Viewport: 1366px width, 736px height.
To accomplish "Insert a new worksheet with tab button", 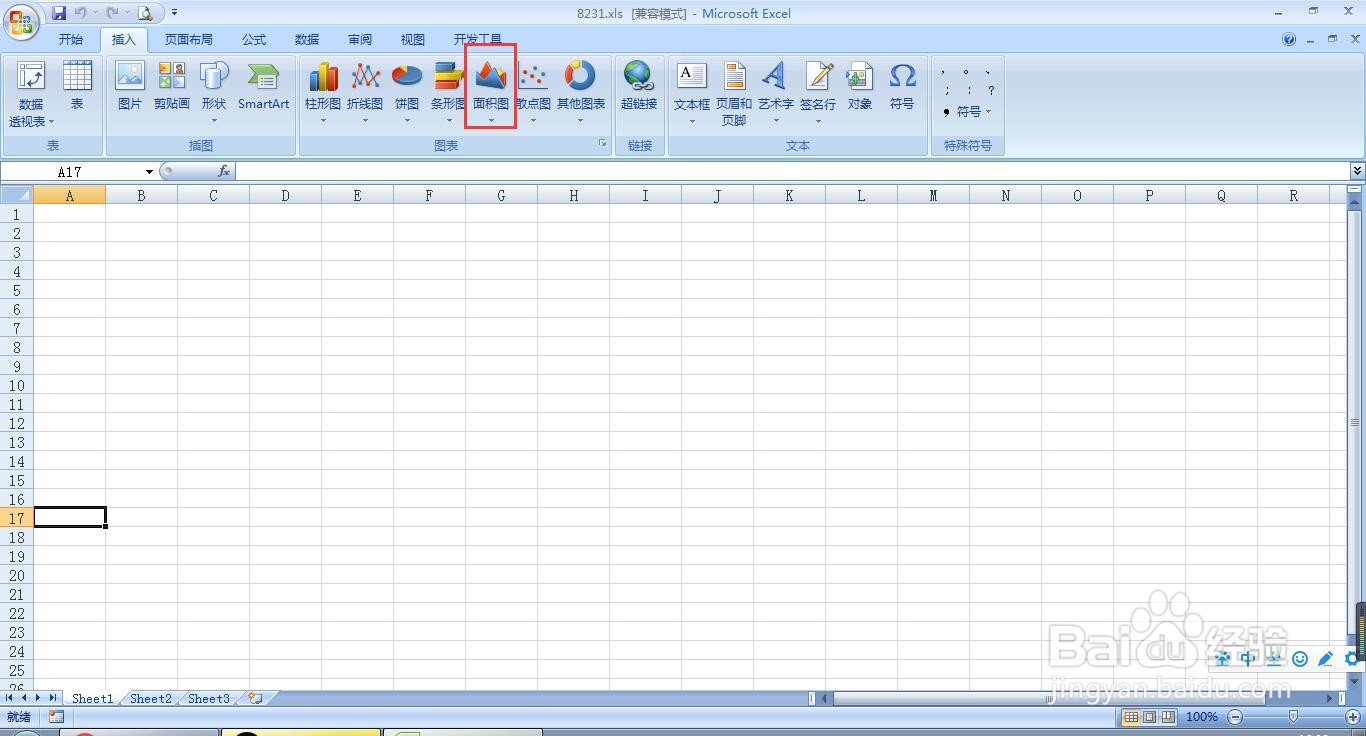I will point(256,698).
